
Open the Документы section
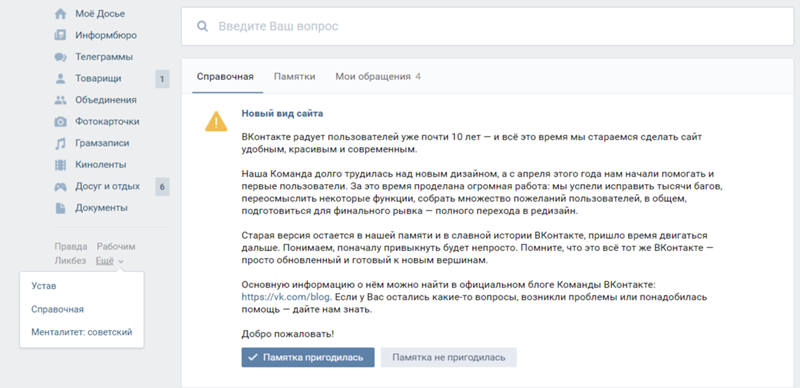click(102, 208)
